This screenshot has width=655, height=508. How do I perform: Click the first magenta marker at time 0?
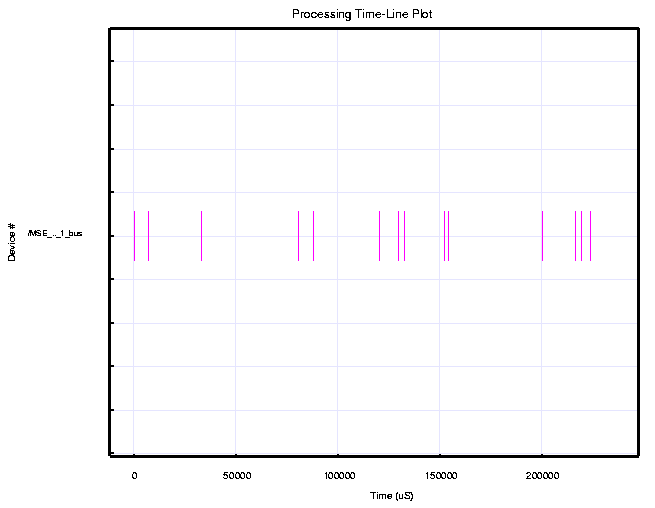point(134,236)
